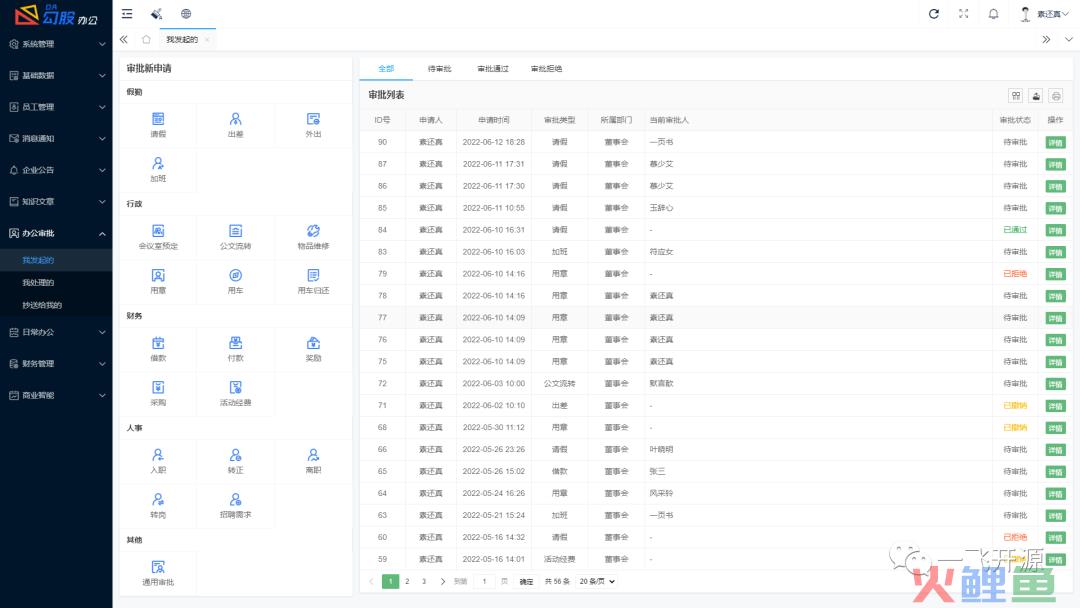Expand the 财务管理 sidebar menu
Image resolution: width=1080 pixels, height=608 pixels.
[x=56, y=364]
